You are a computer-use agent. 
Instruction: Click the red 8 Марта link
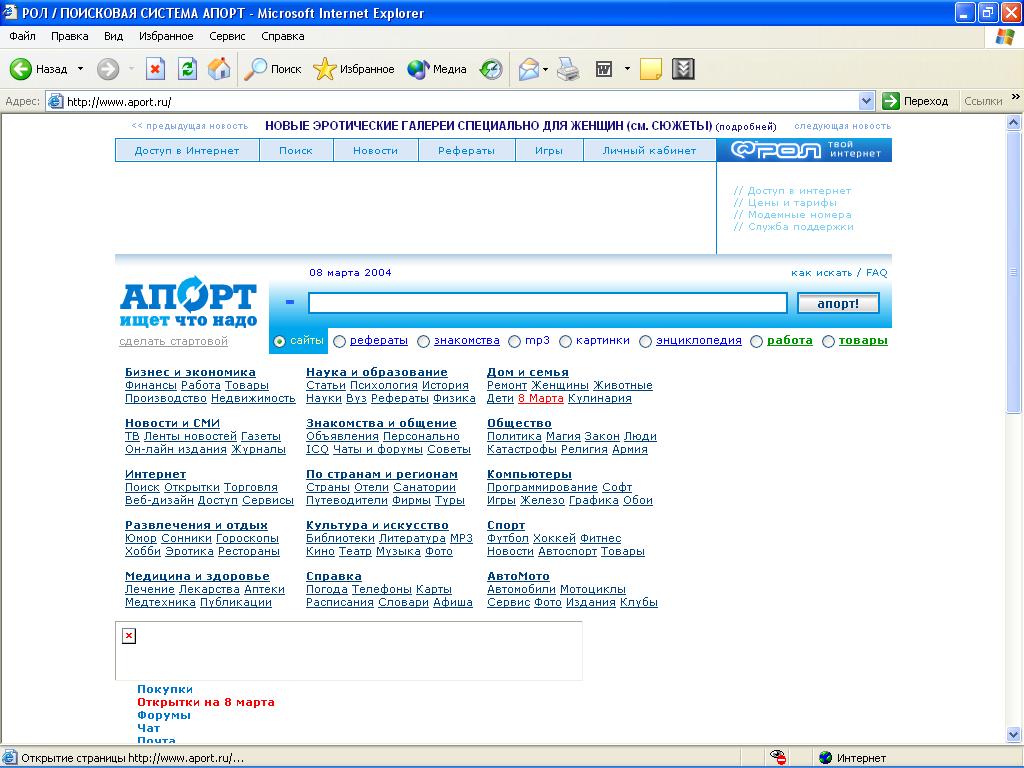pos(541,398)
